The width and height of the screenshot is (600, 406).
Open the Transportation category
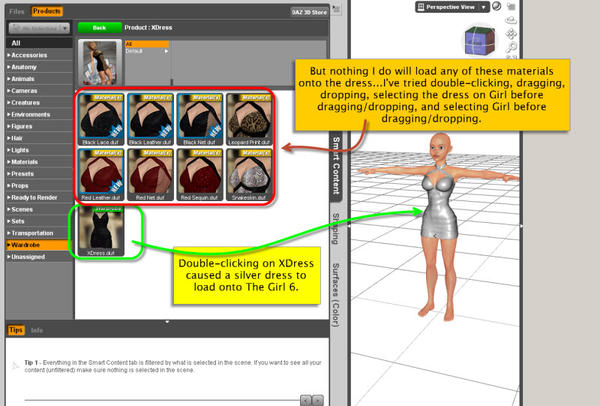(39, 233)
